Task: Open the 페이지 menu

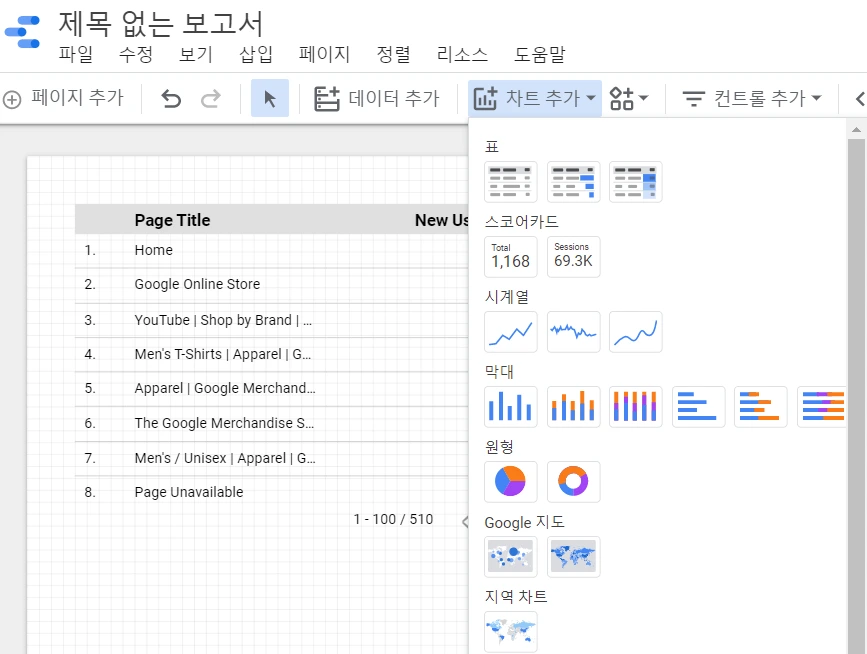Action: [x=324, y=54]
